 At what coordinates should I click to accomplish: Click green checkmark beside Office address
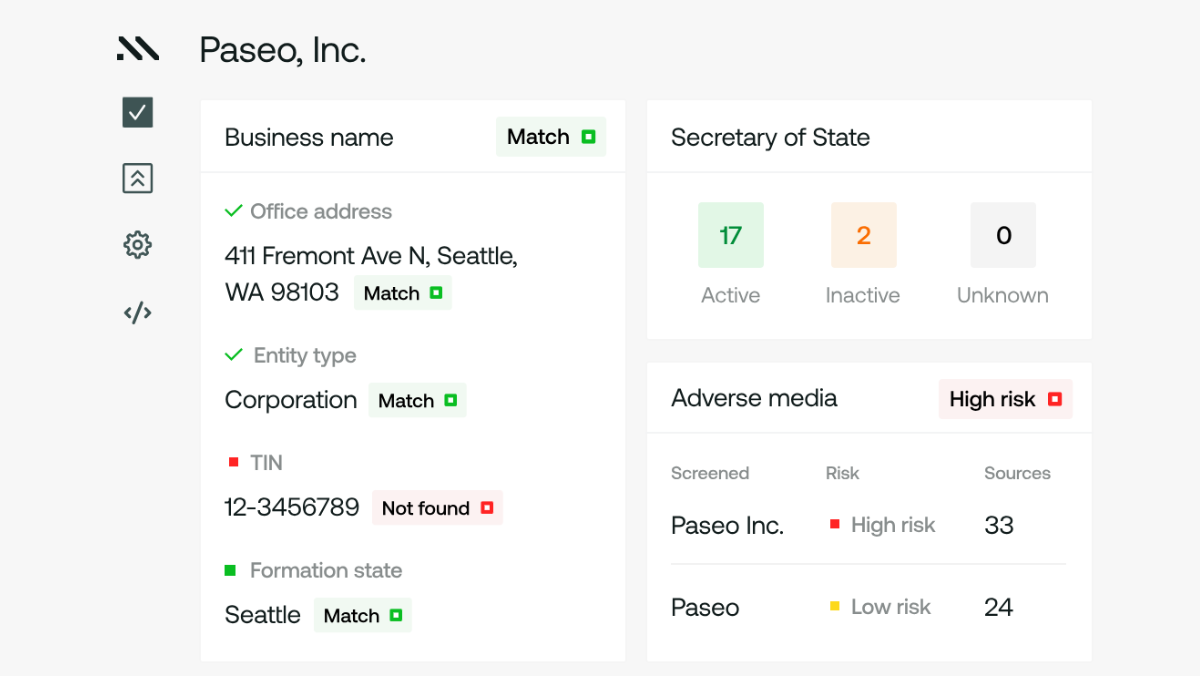point(234,211)
